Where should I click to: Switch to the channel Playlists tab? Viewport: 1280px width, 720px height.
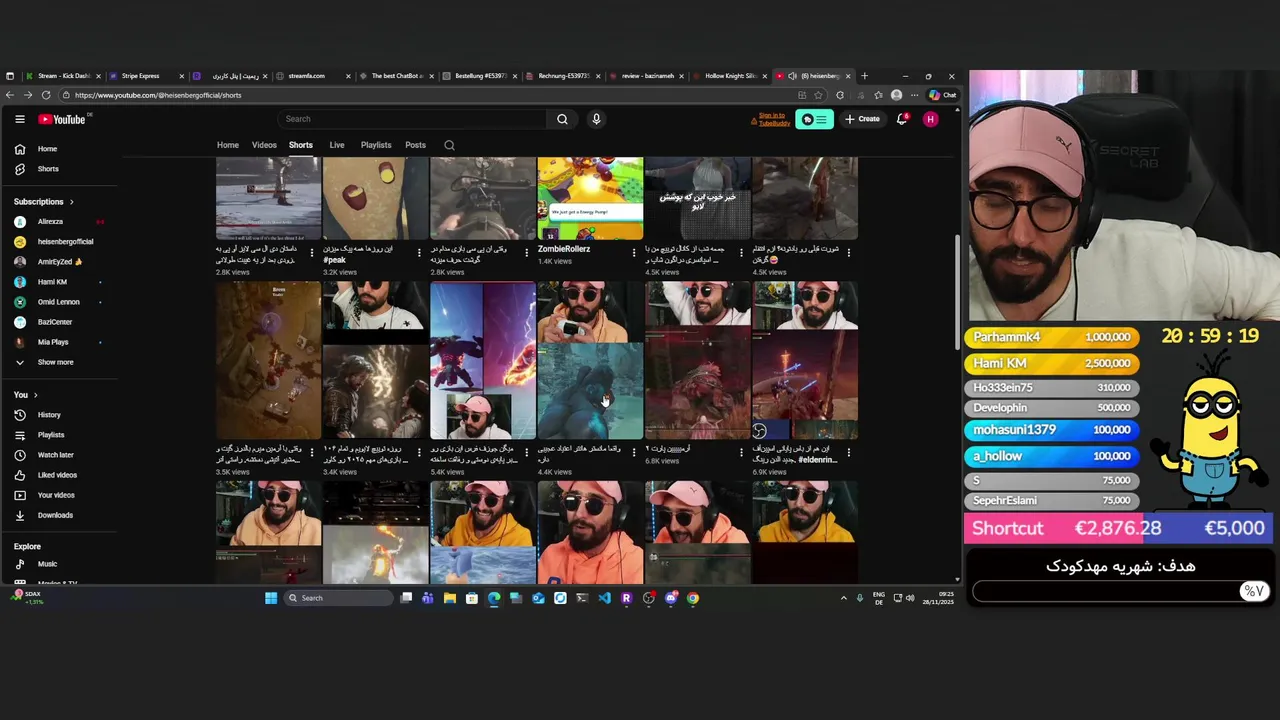point(376,145)
